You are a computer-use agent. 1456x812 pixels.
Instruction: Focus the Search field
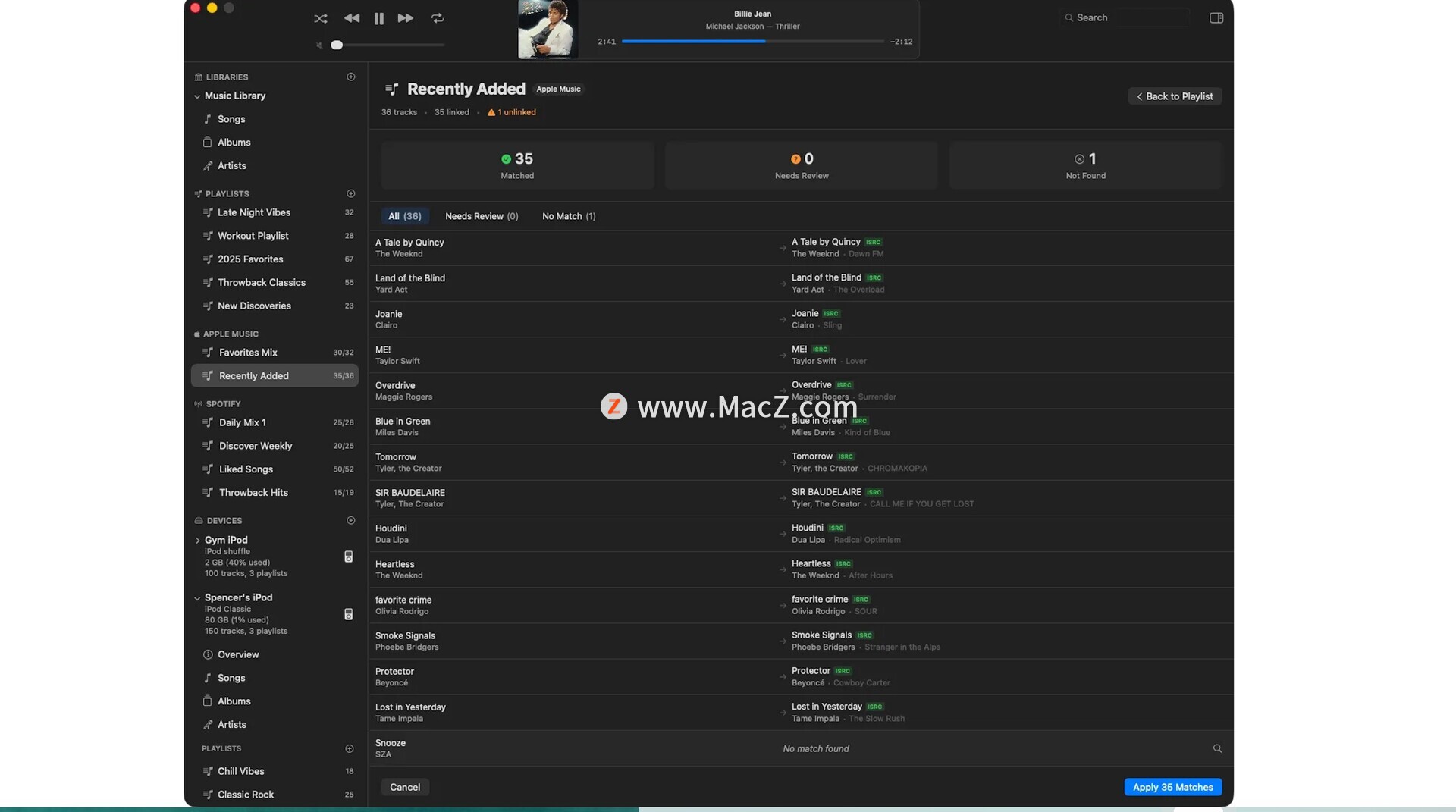(x=1125, y=17)
